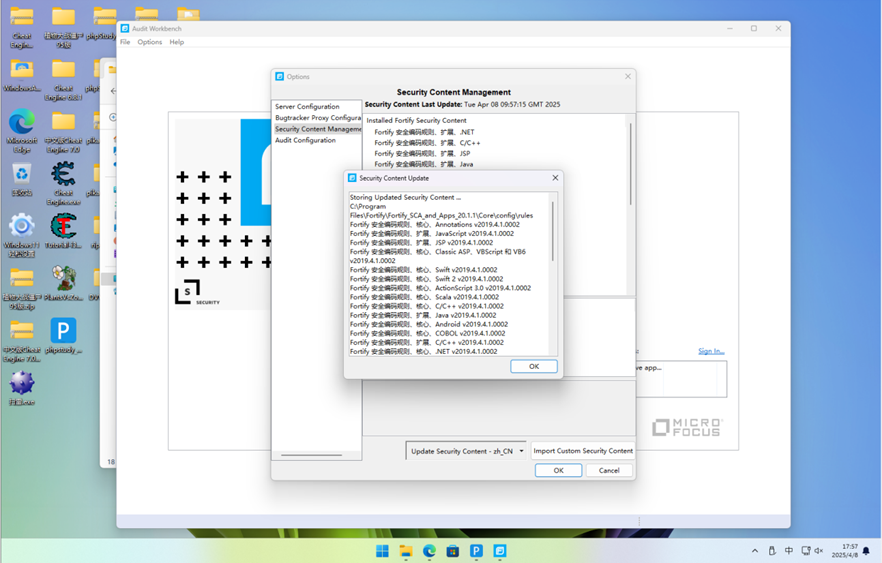Open the network status tray icon

(806, 551)
